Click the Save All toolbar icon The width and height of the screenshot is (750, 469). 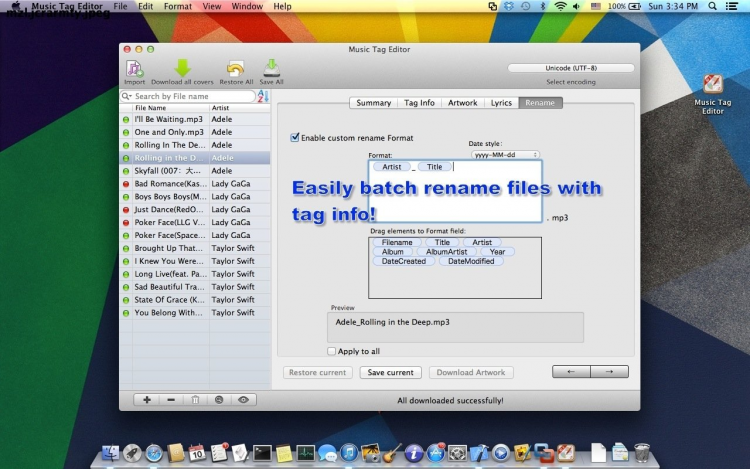tap(271, 68)
